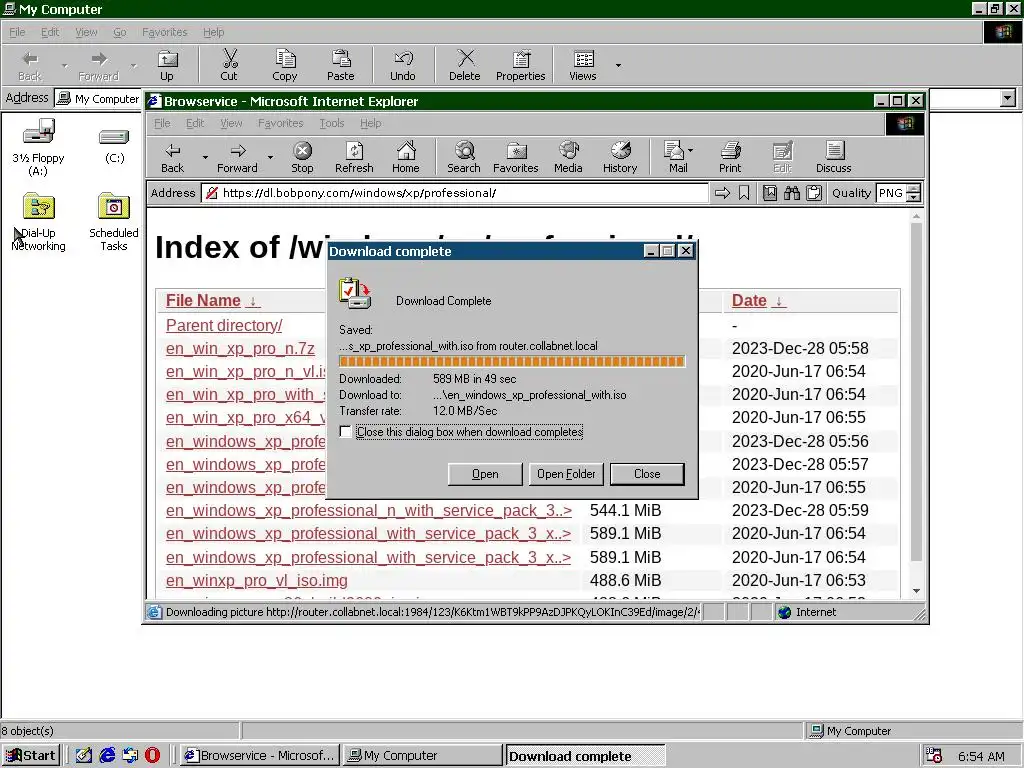
Task: Open the View menu in Internet Explorer
Action: click(x=231, y=123)
